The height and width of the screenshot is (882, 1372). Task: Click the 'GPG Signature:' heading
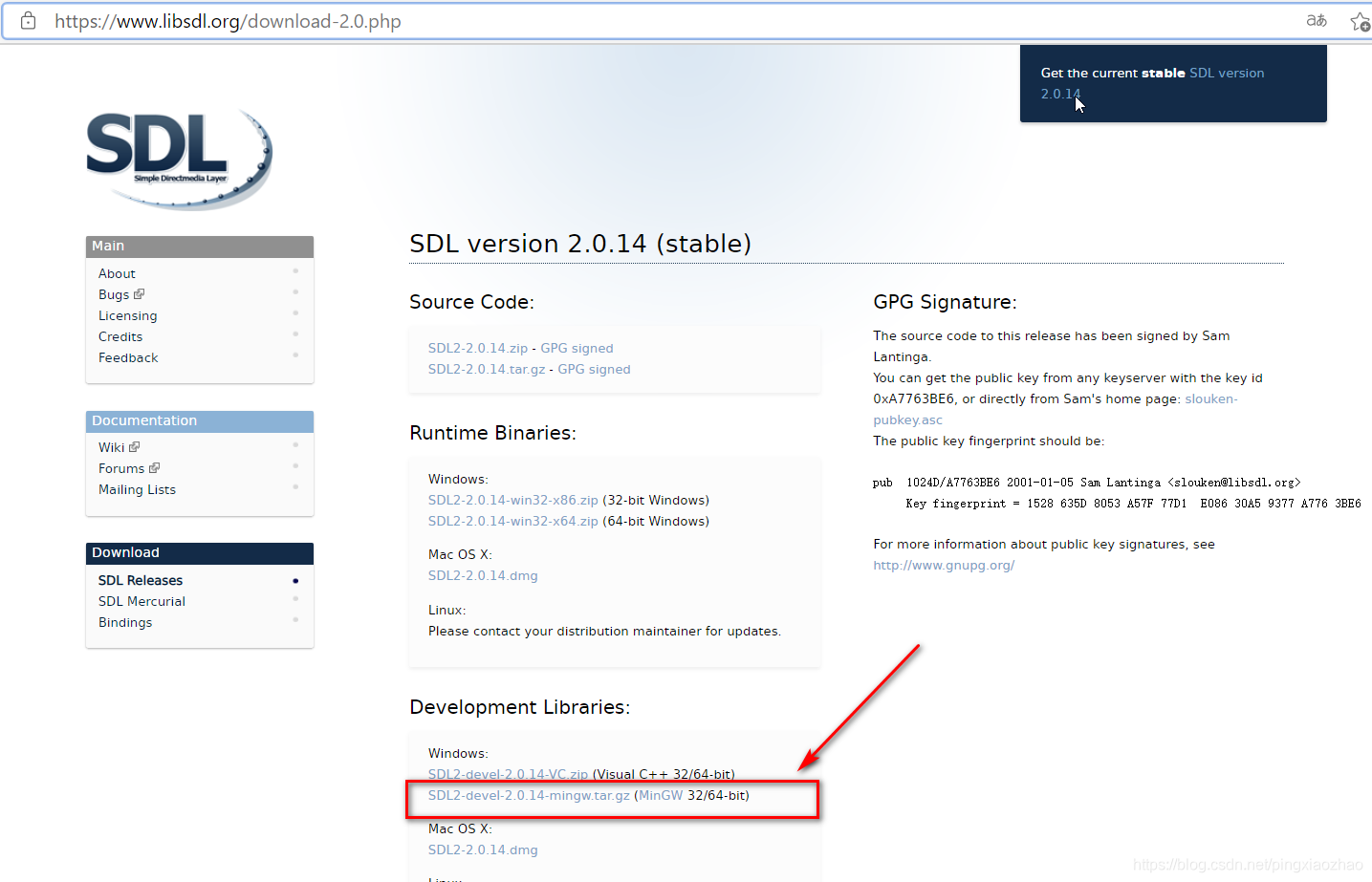(x=945, y=302)
